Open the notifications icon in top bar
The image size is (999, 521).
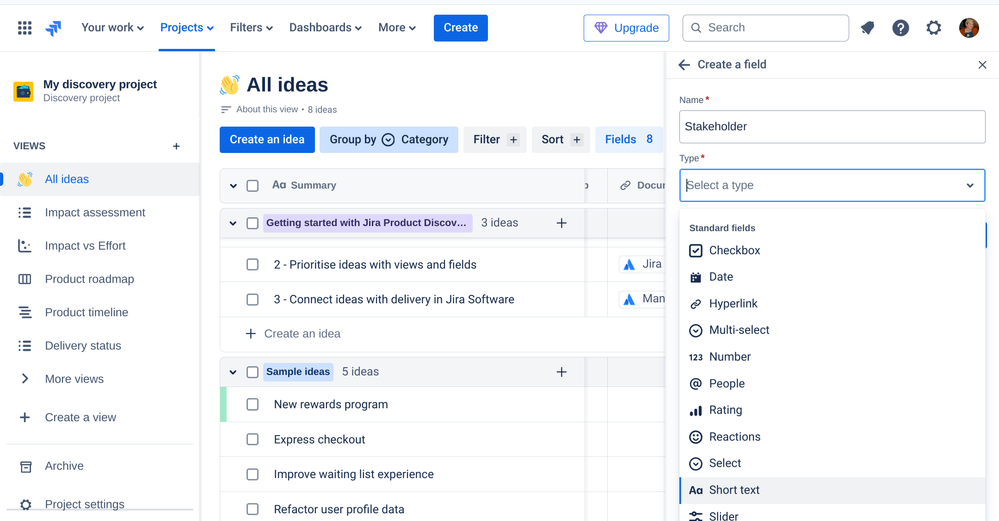click(x=867, y=28)
